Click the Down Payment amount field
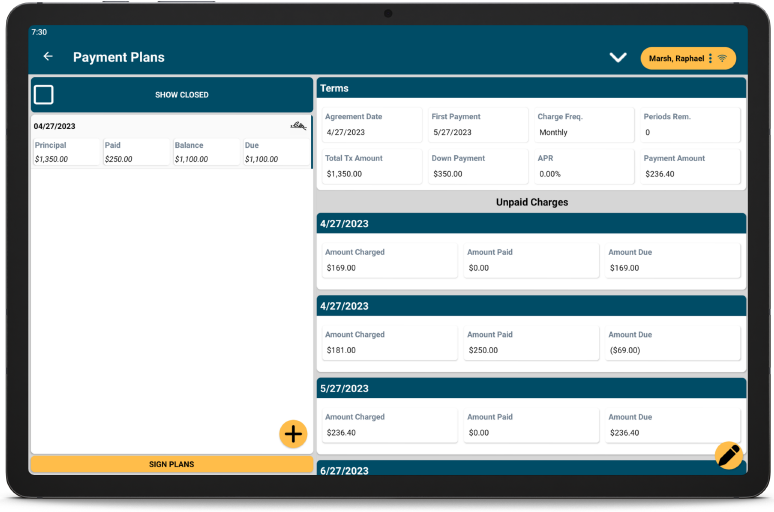Image resolution: width=774 pixels, height=512 pixels. [477, 167]
